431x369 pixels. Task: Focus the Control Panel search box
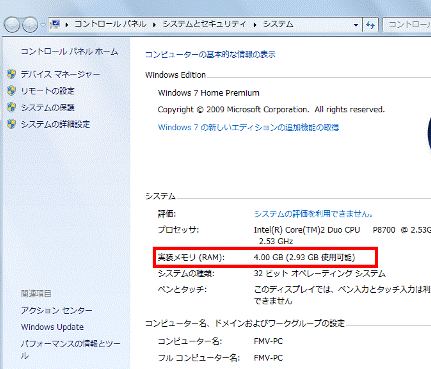coord(407,25)
